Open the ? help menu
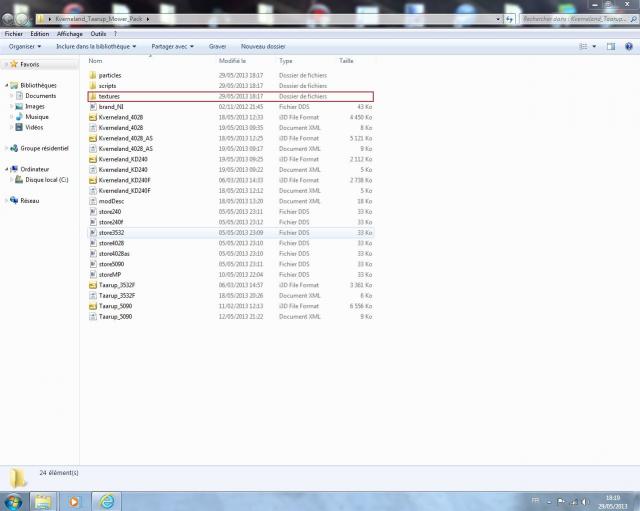 116,34
